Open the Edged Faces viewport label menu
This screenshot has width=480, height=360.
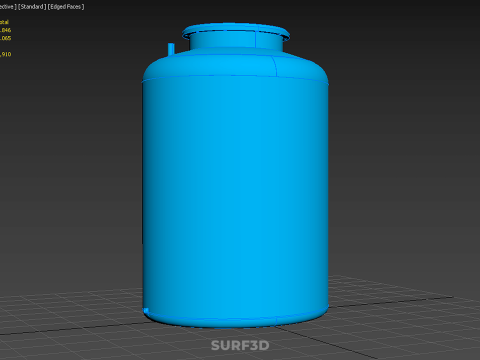tap(66, 7)
